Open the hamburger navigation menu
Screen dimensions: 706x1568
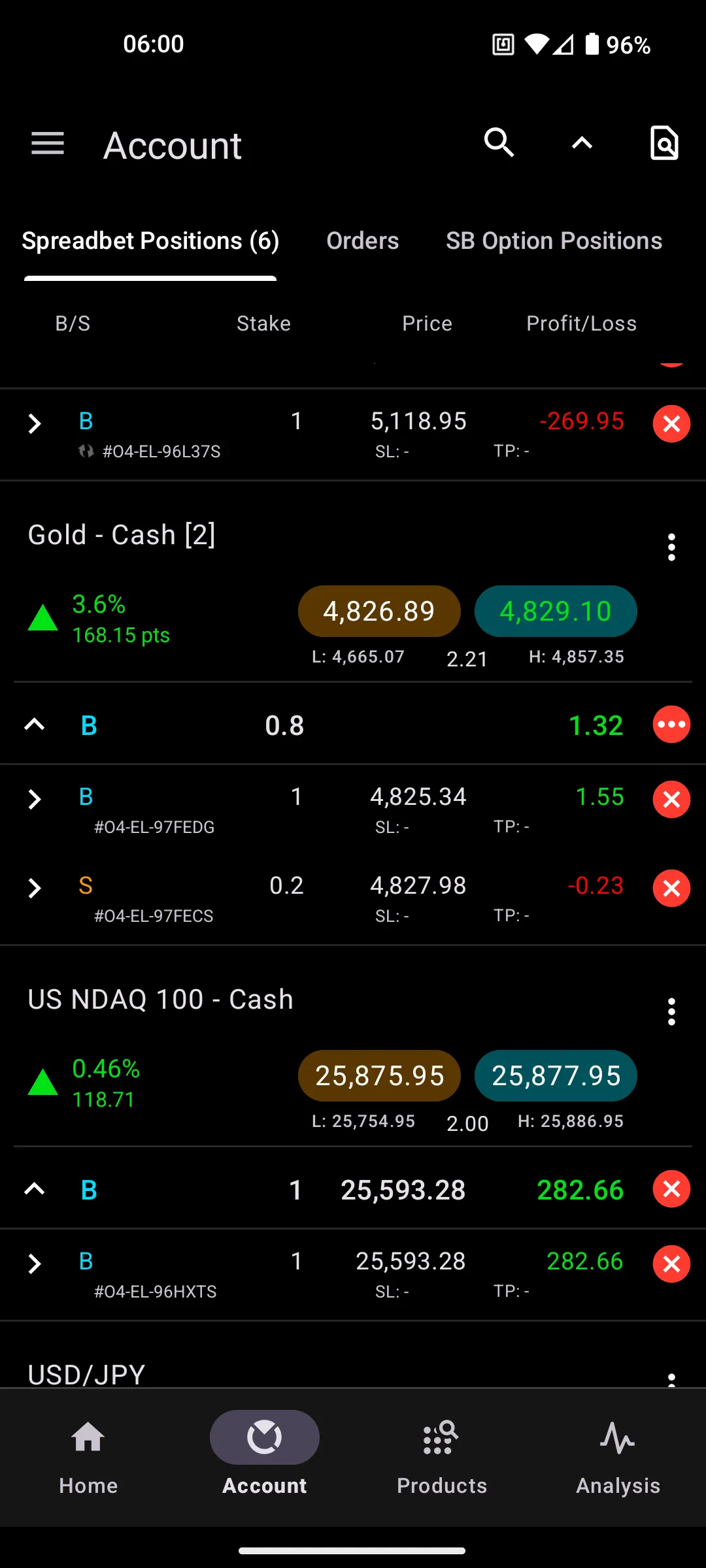point(48,144)
